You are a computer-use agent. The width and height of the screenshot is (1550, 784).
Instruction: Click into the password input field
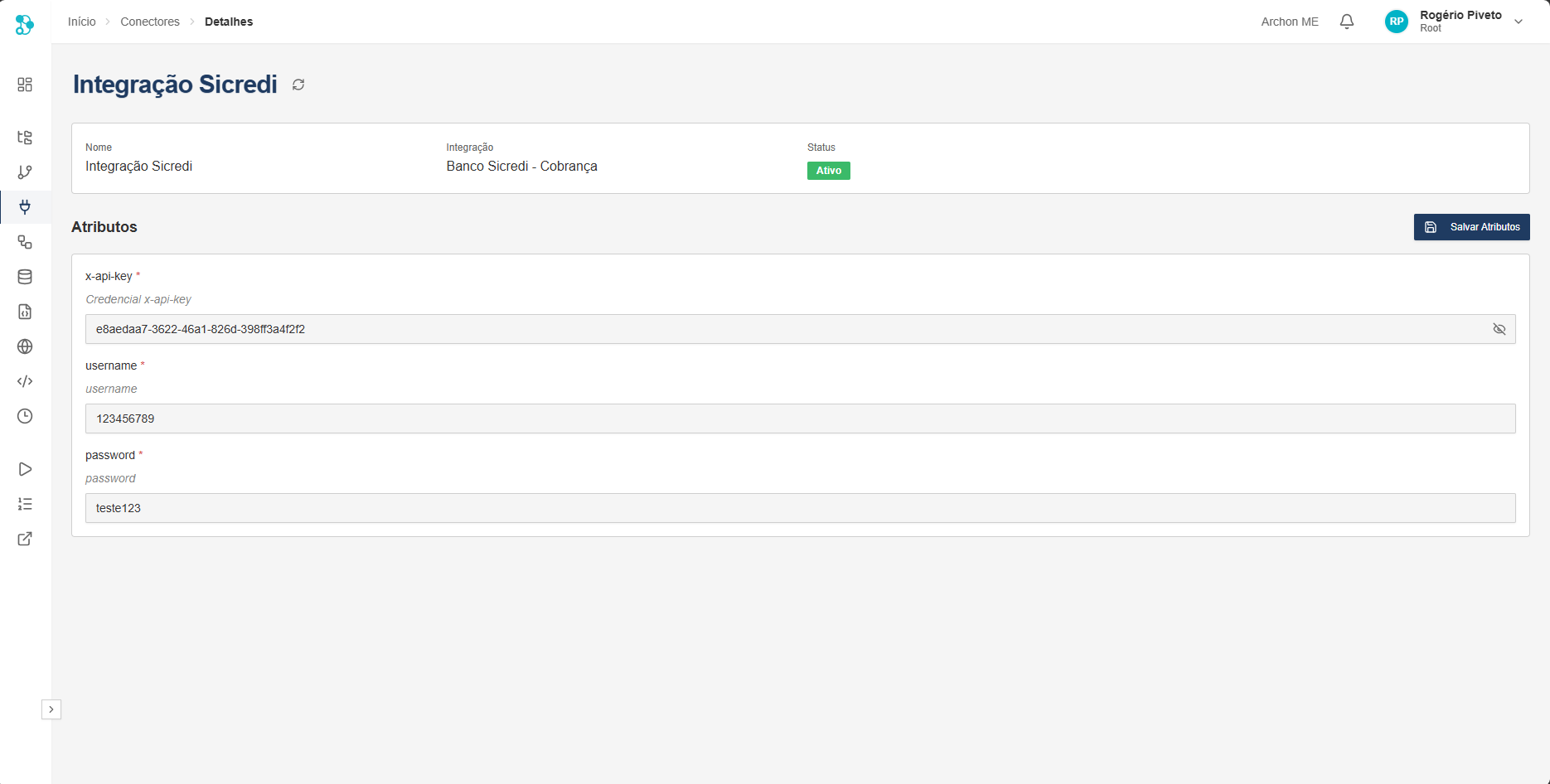800,508
